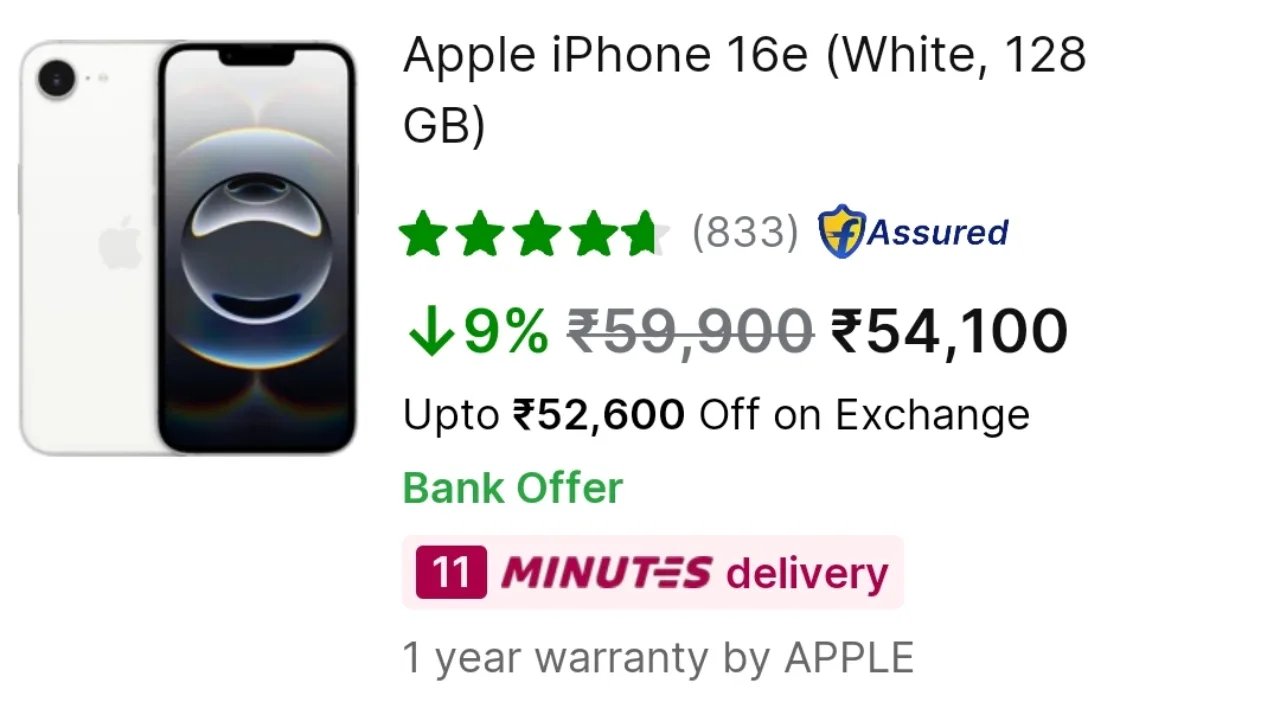The height and width of the screenshot is (720, 1280).
Task: Click the Assured badge text
Action: (x=937, y=233)
